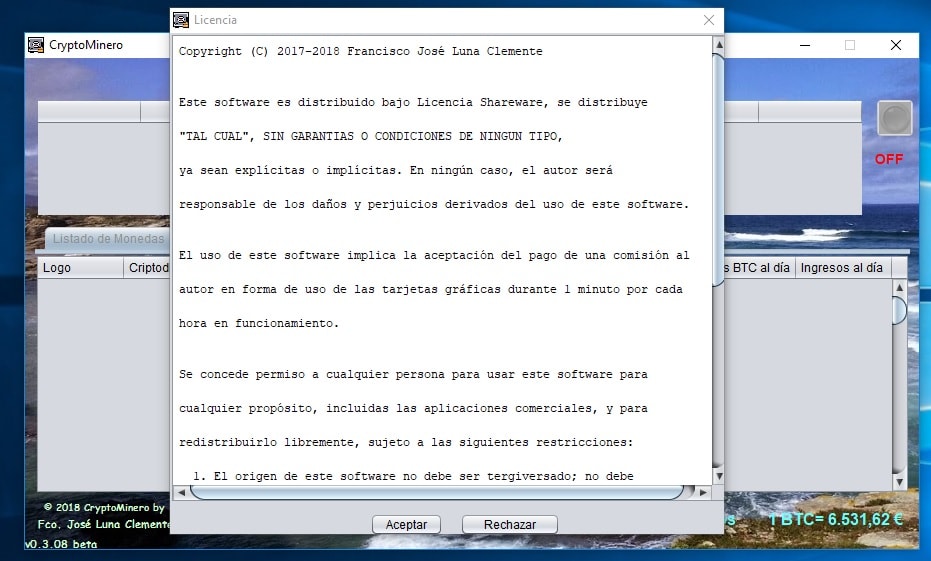Click license horizontal scrollbar thumb
The height and width of the screenshot is (561, 931).
[x=437, y=492]
